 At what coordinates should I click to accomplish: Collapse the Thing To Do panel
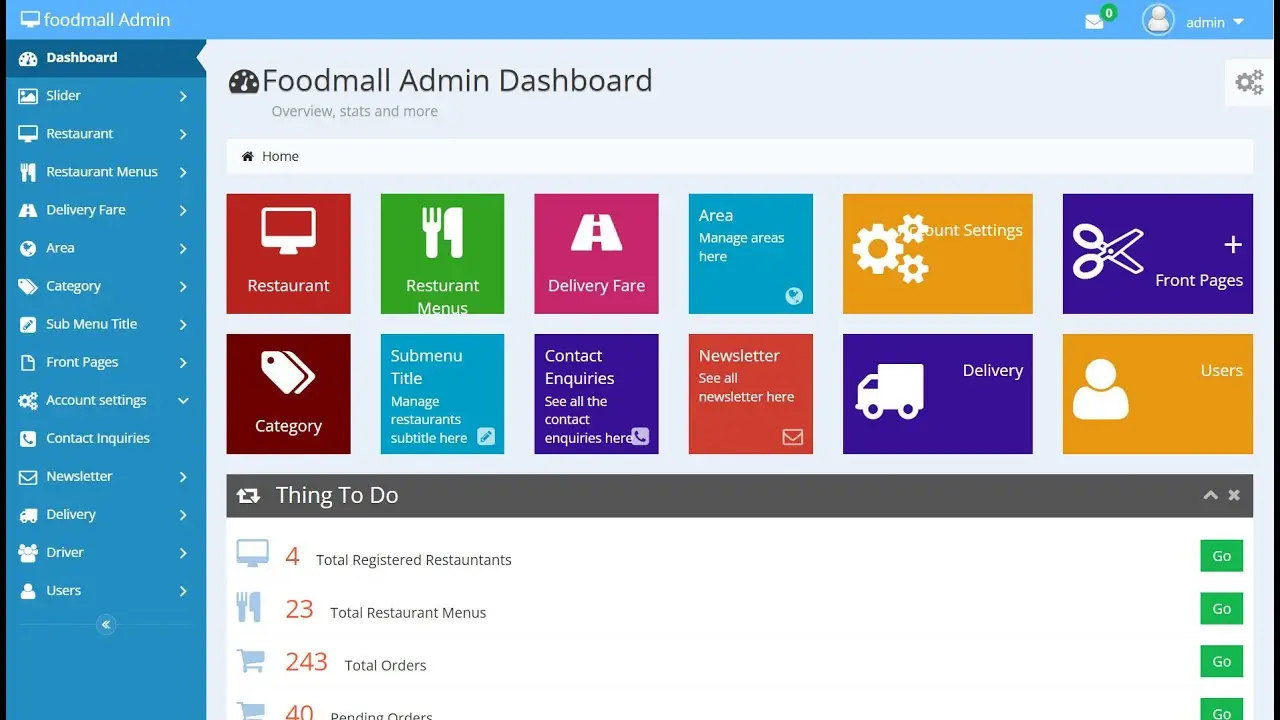point(1210,495)
